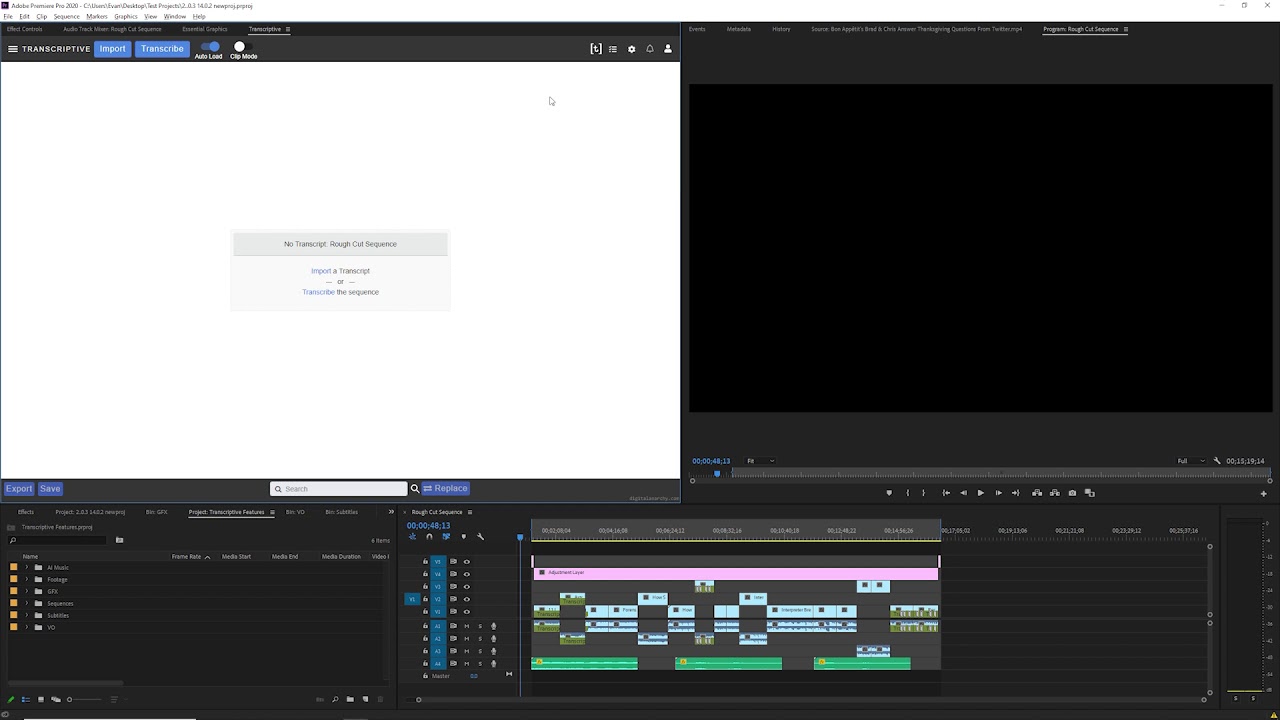This screenshot has width=1280, height=720.
Task: Open Transcriptive settings gear
Action: (x=631, y=49)
